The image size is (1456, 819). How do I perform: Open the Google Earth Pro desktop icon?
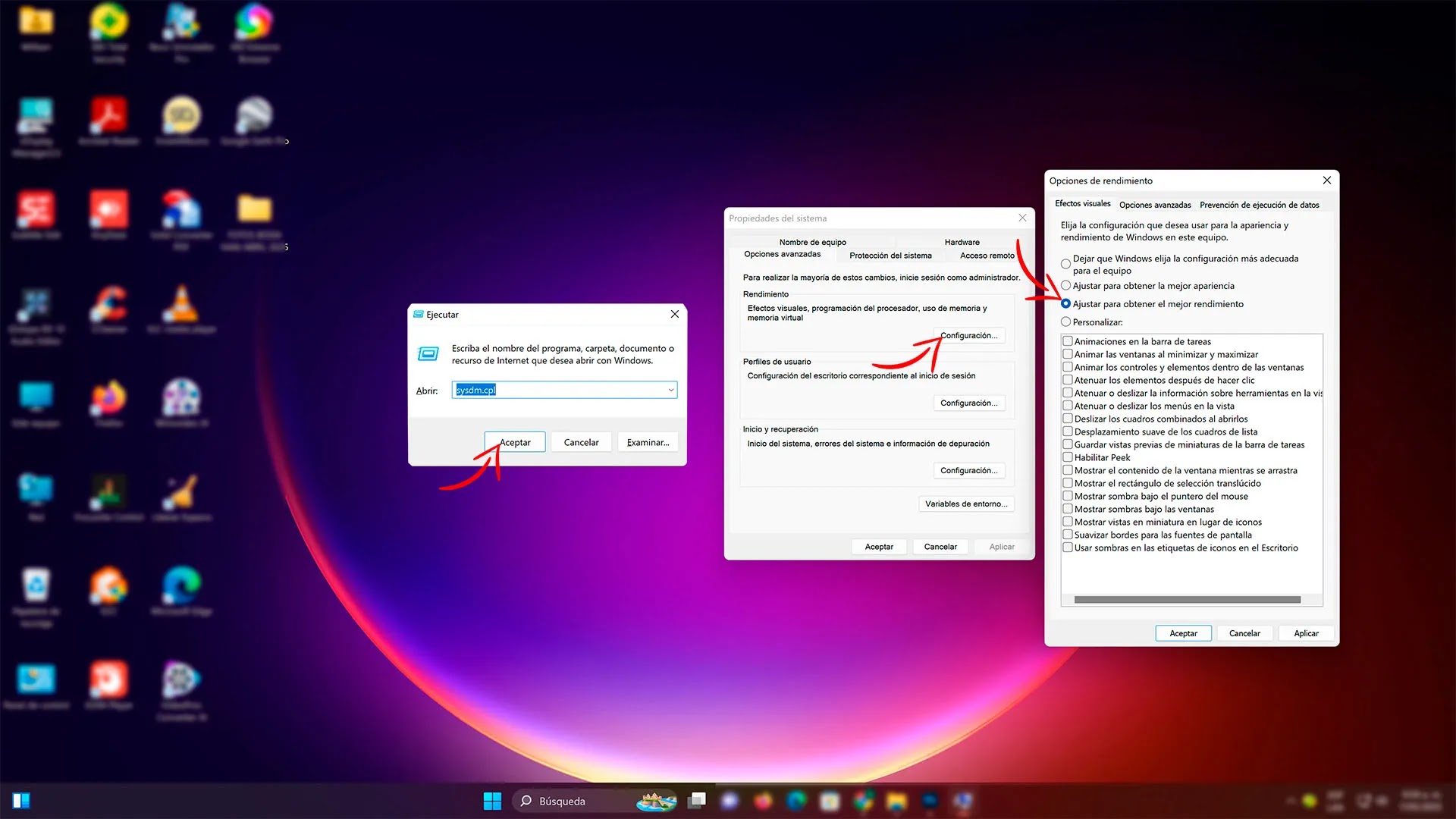click(255, 123)
